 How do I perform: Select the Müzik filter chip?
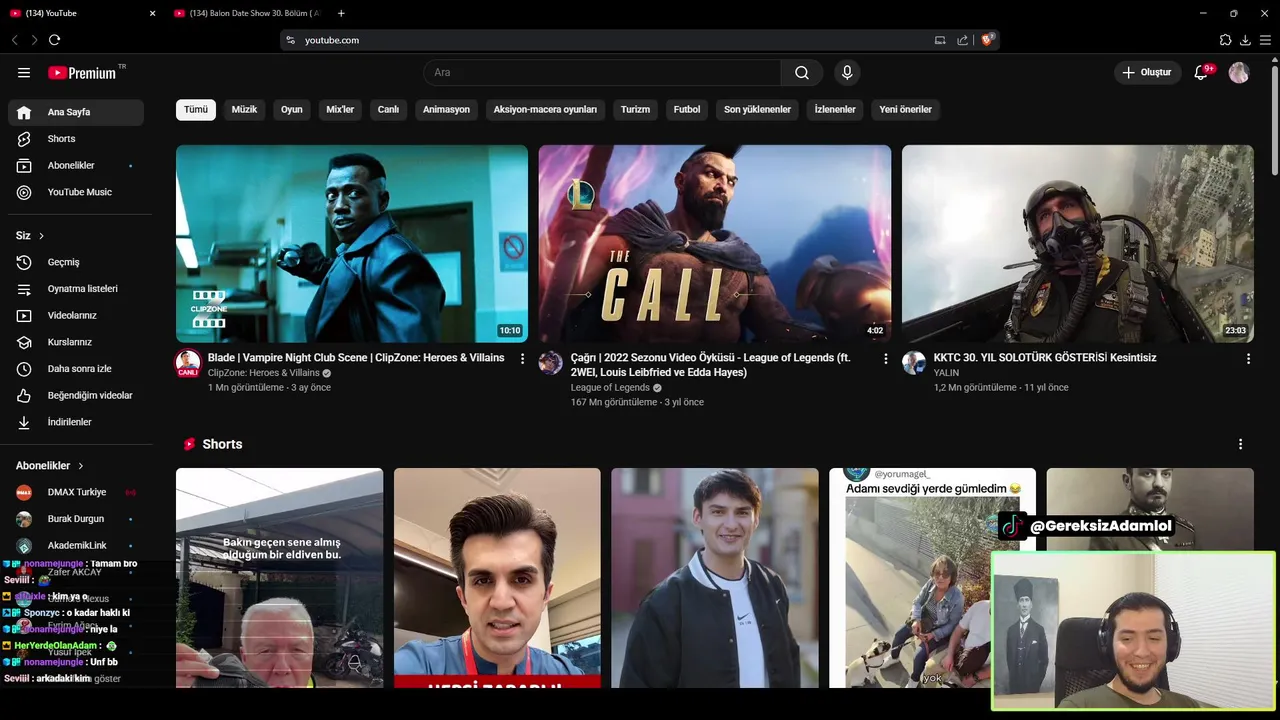[245, 110]
